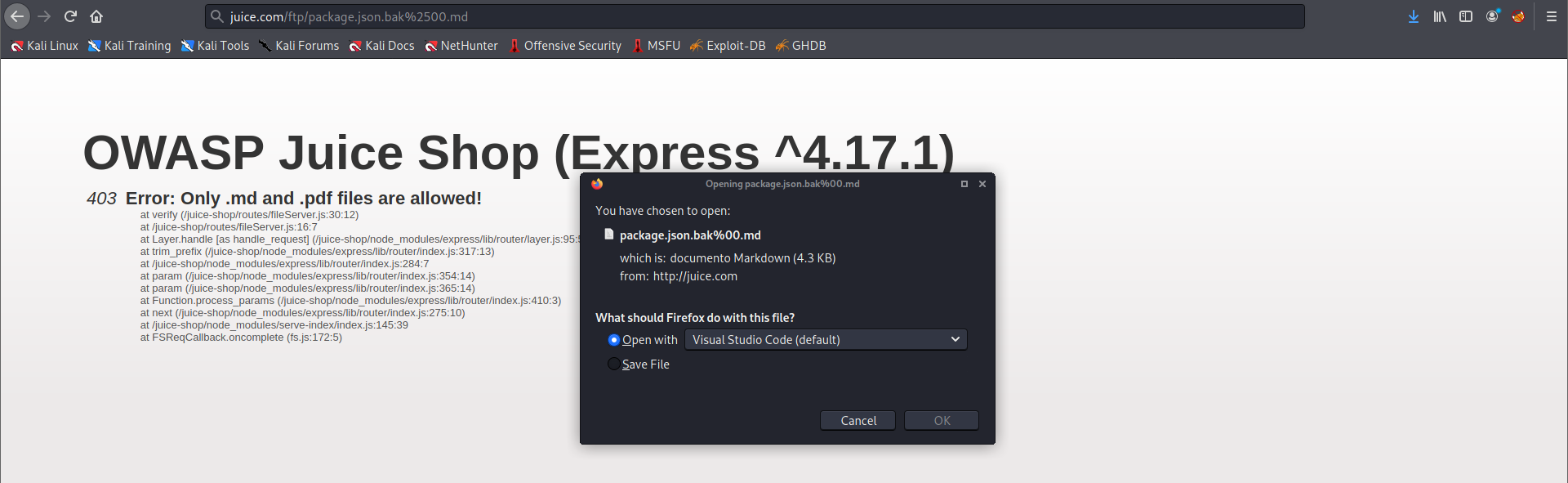Image resolution: width=1568 pixels, height=483 pixels.
Task: Select the Save File radio button
Action: [614, 364]
